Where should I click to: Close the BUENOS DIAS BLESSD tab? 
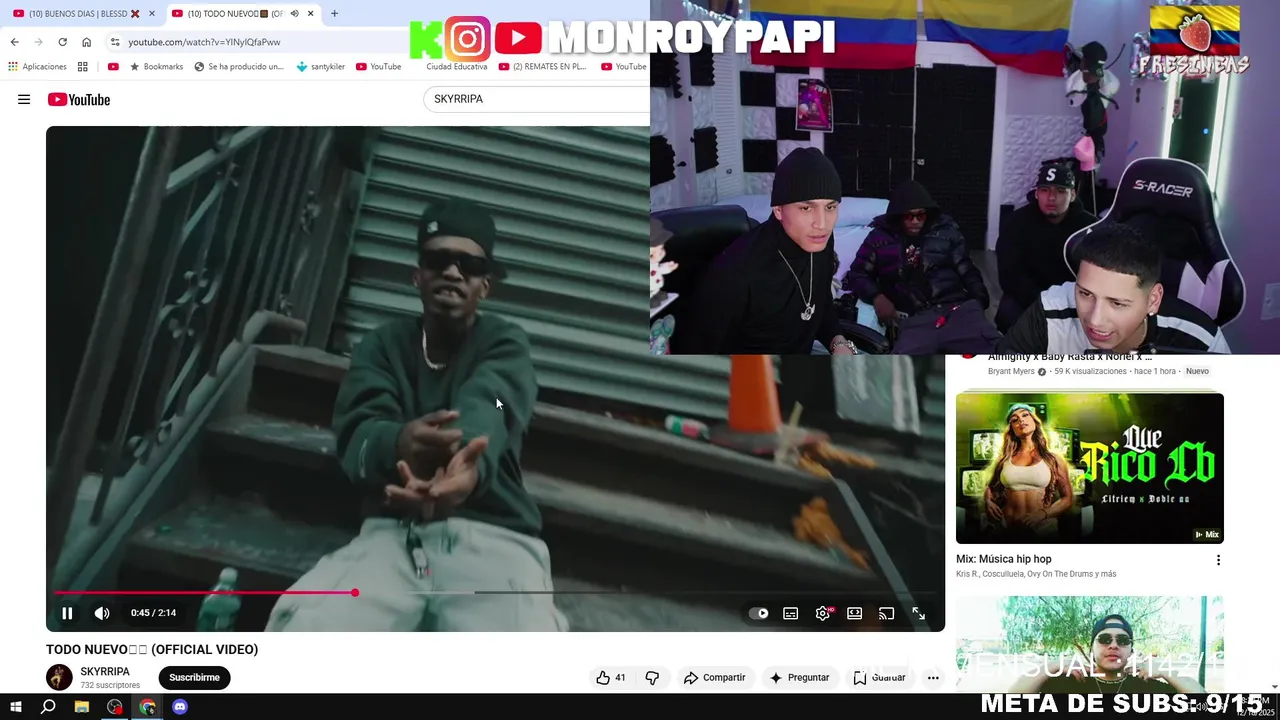click(x=151, y=13)
